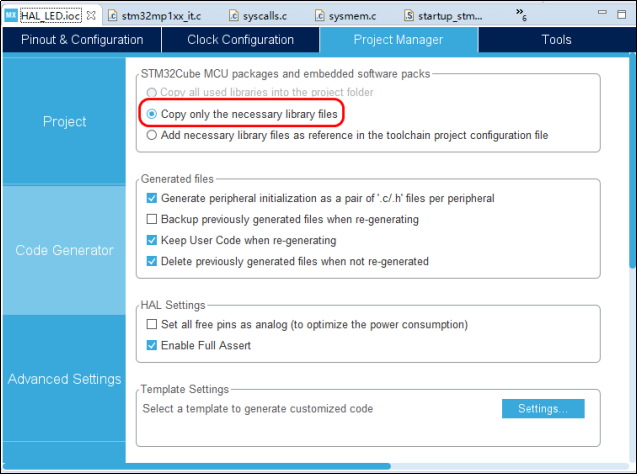638x475 pixels.
Task: Select the Project Manager tab
Action: point(398,39)
